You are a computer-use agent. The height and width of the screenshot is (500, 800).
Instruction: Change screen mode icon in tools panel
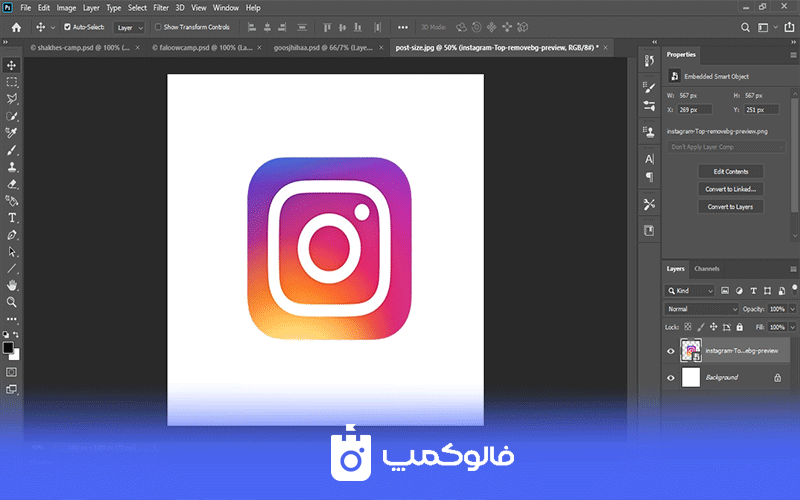coord(11,389)
